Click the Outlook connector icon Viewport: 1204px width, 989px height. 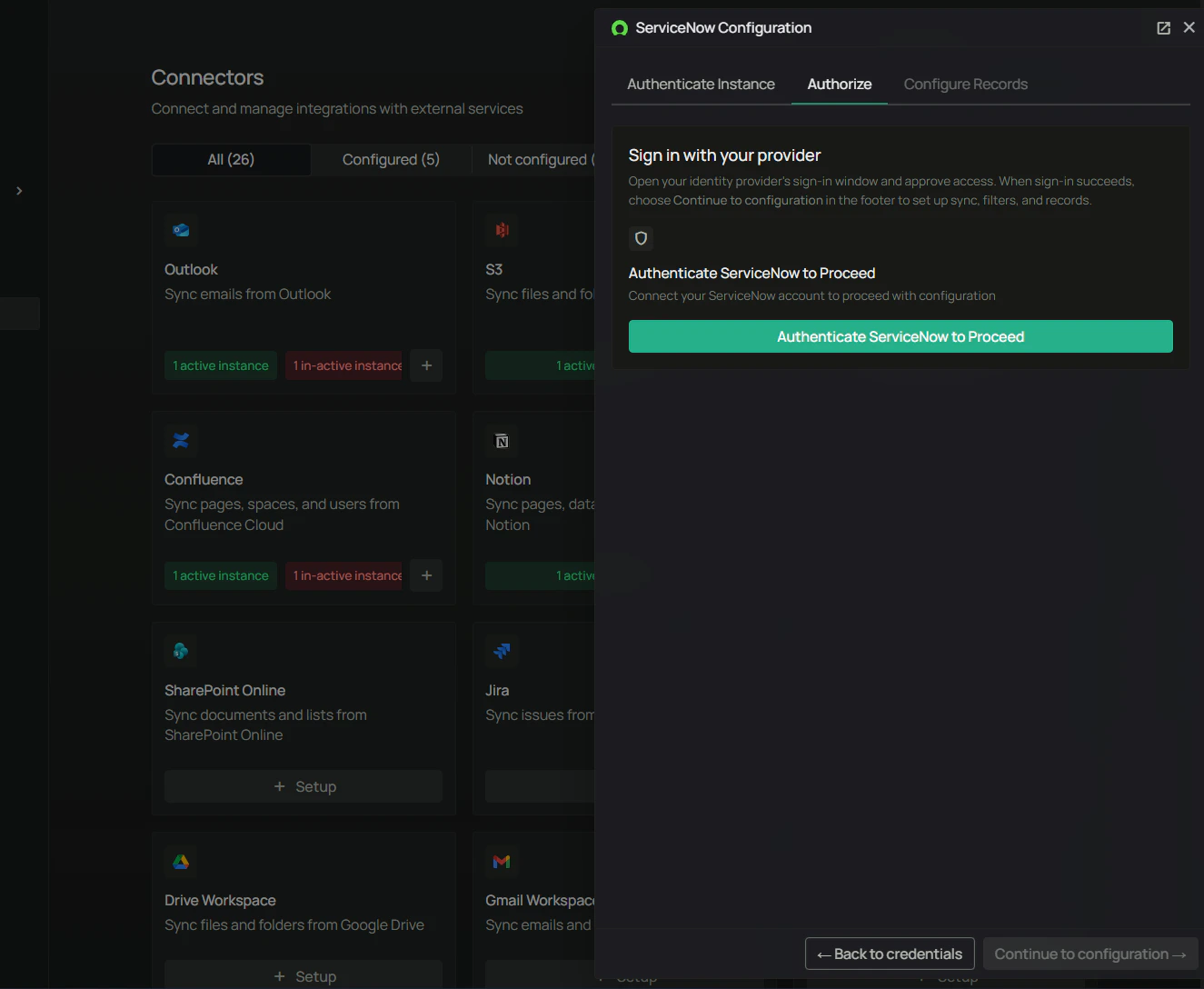(x=181, y=230)
